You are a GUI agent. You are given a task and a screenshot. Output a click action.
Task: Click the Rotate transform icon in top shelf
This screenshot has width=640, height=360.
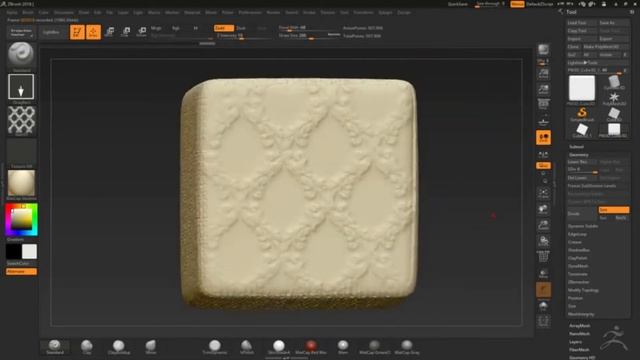click(141, 32)
